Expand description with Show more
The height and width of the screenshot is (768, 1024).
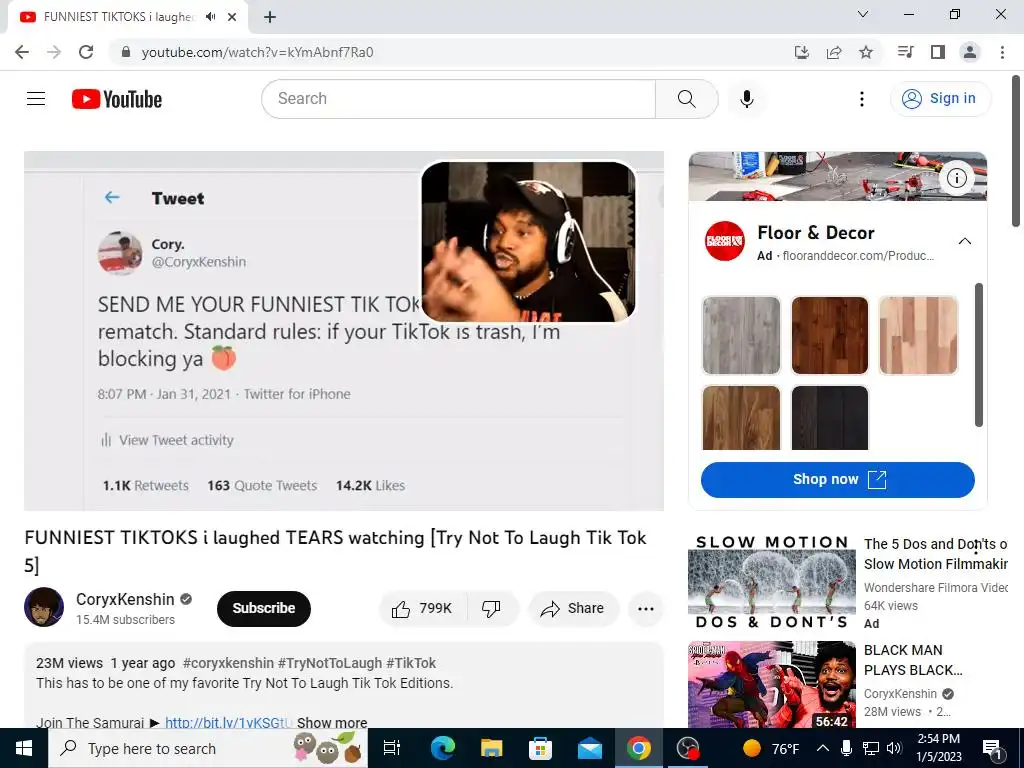[332, 722]
